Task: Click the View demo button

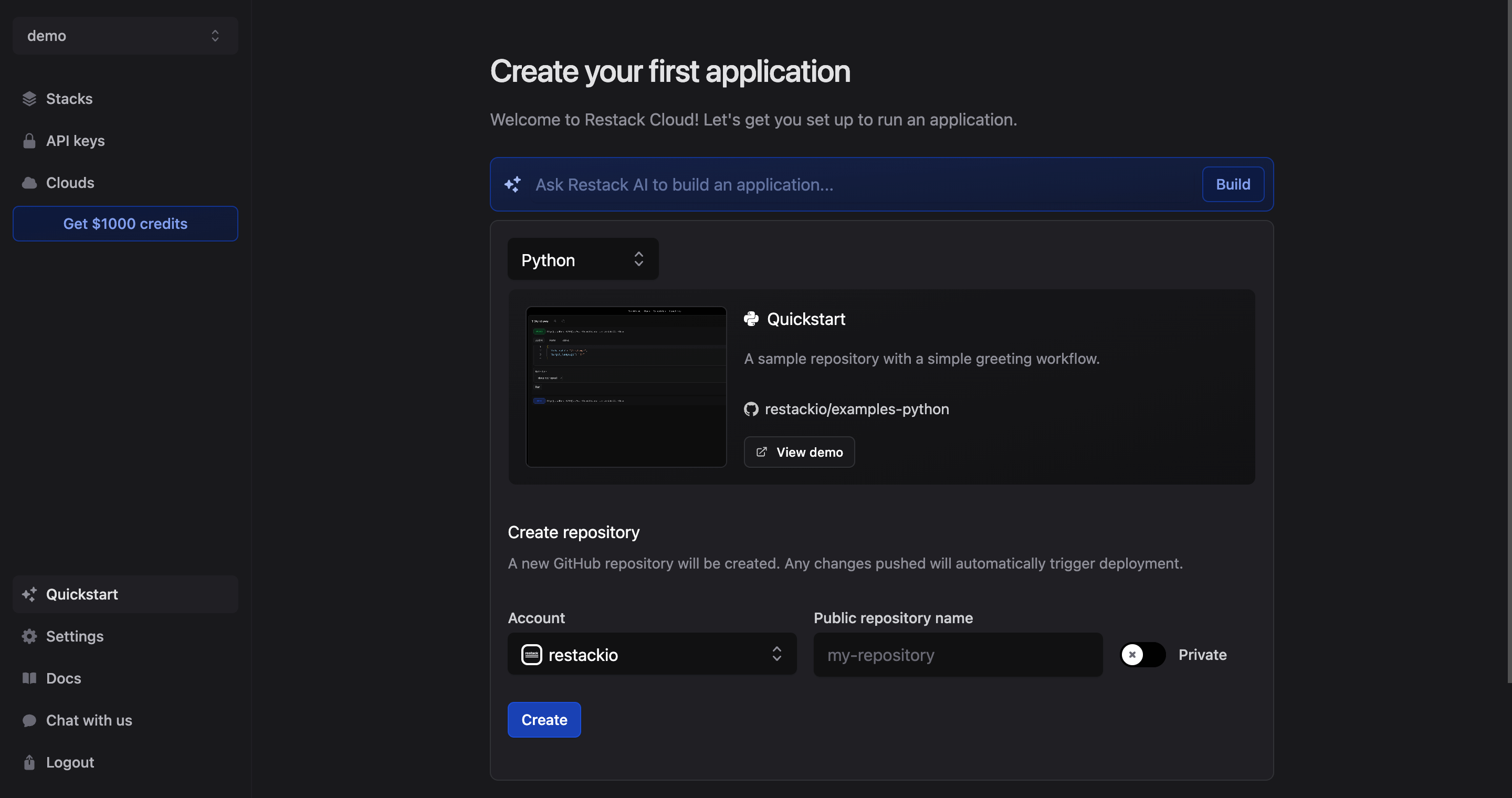Action: tap(799, 452)
